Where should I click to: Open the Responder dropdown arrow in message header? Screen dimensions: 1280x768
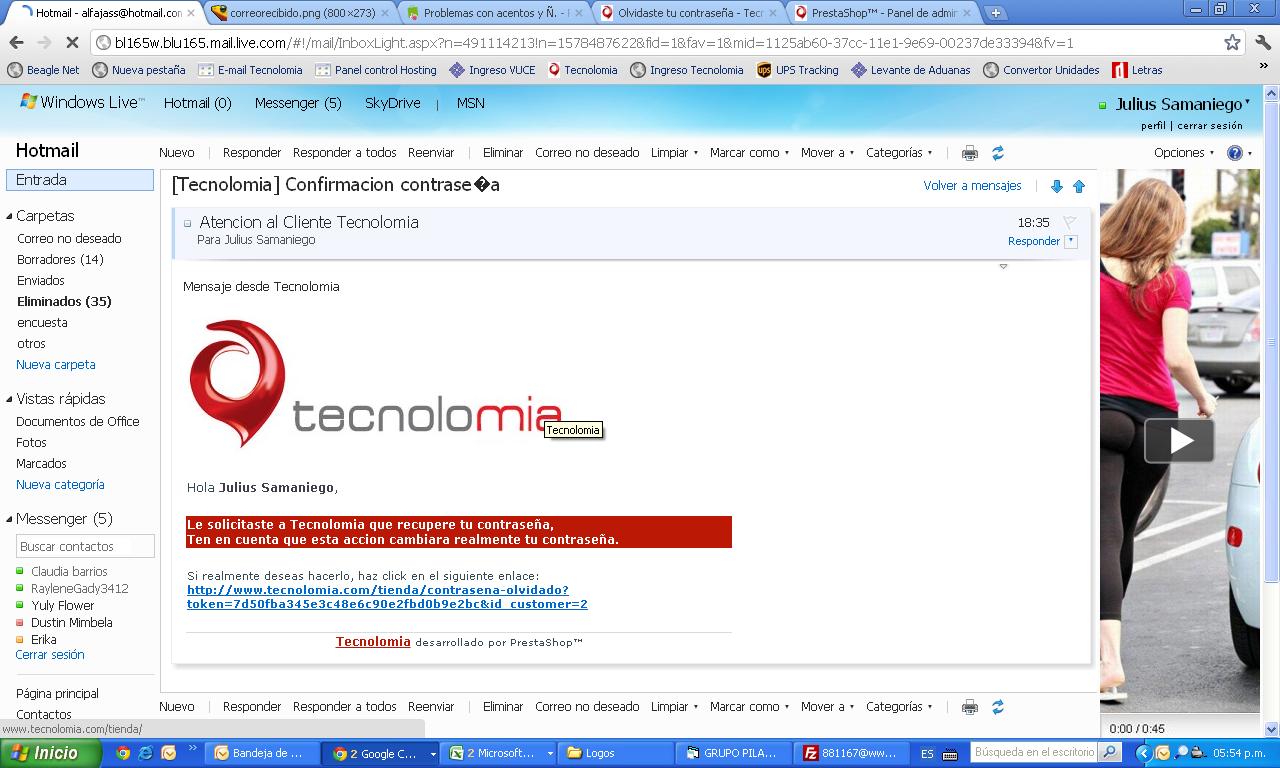[x=1071, y=241]
